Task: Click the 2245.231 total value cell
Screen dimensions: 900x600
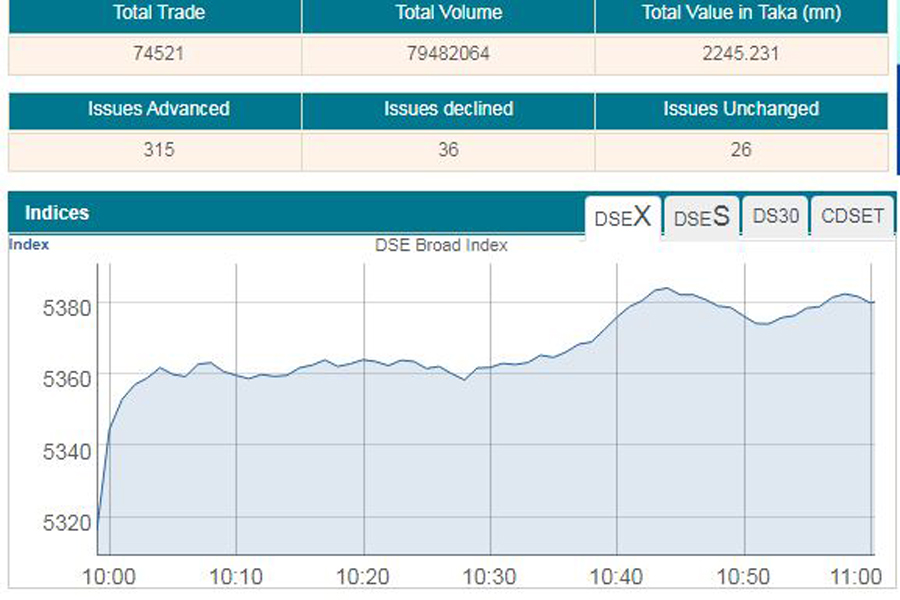Action: (x=741, y=54)
